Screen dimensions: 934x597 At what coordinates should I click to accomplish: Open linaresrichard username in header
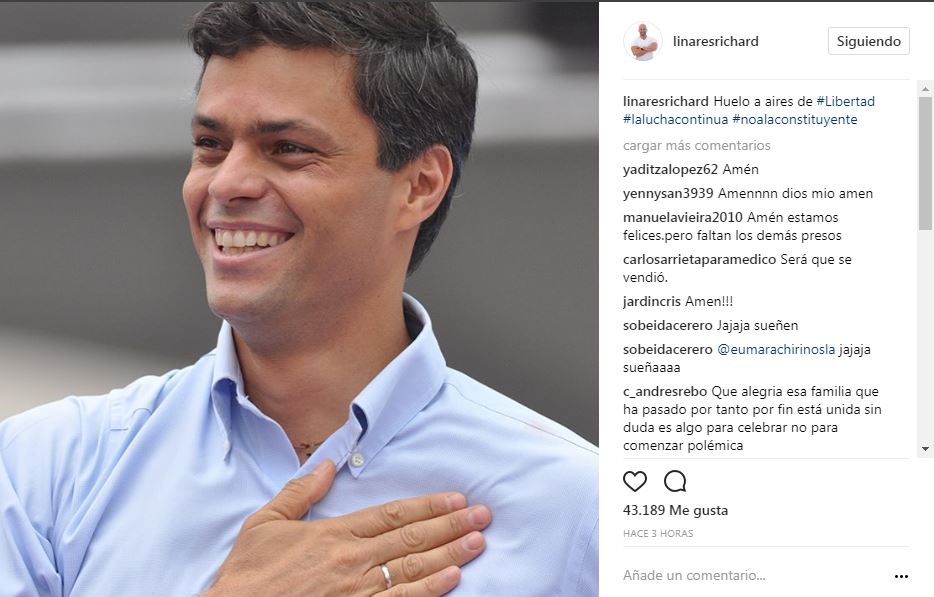pos(715,42)
